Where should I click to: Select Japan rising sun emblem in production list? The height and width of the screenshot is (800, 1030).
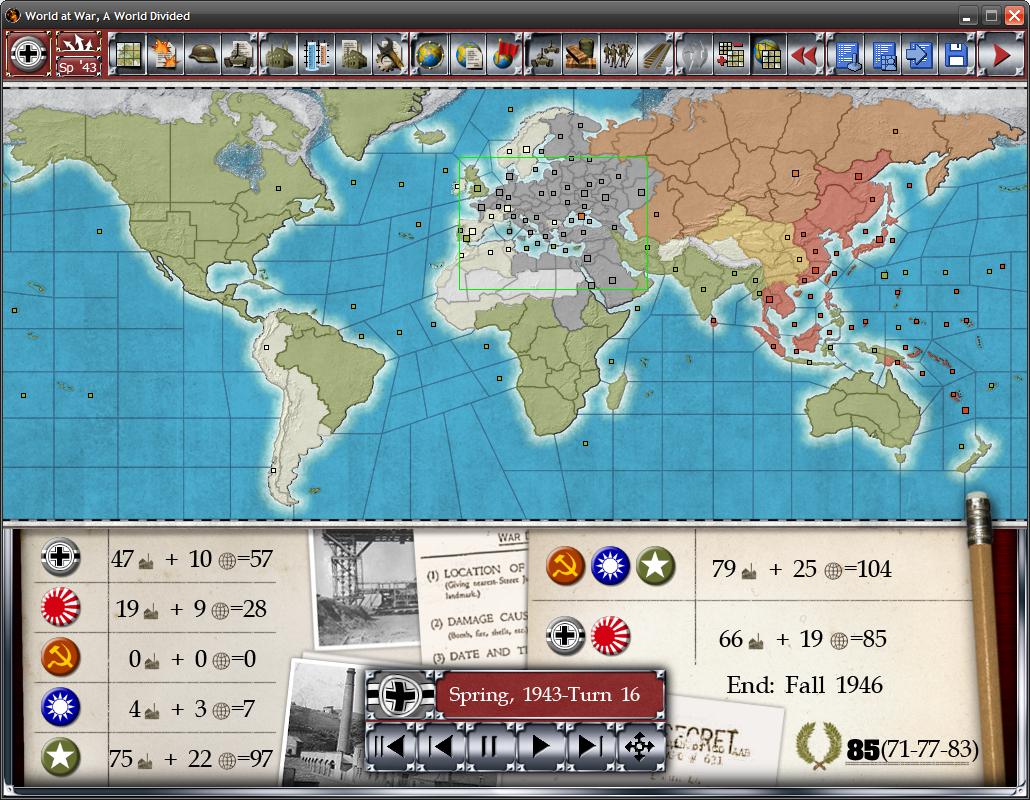tap(60, 607)
